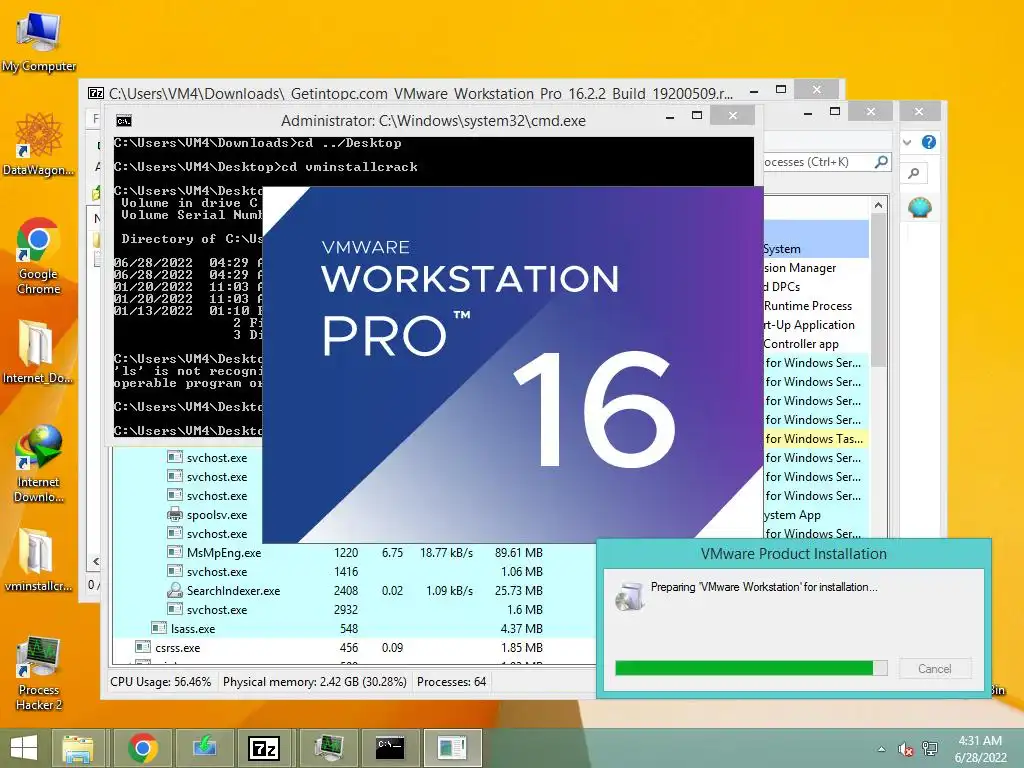Viewport: 1024px width, 768px height.
Task: Select svchost.exe row with PID 2932
Action: point(355,609)
